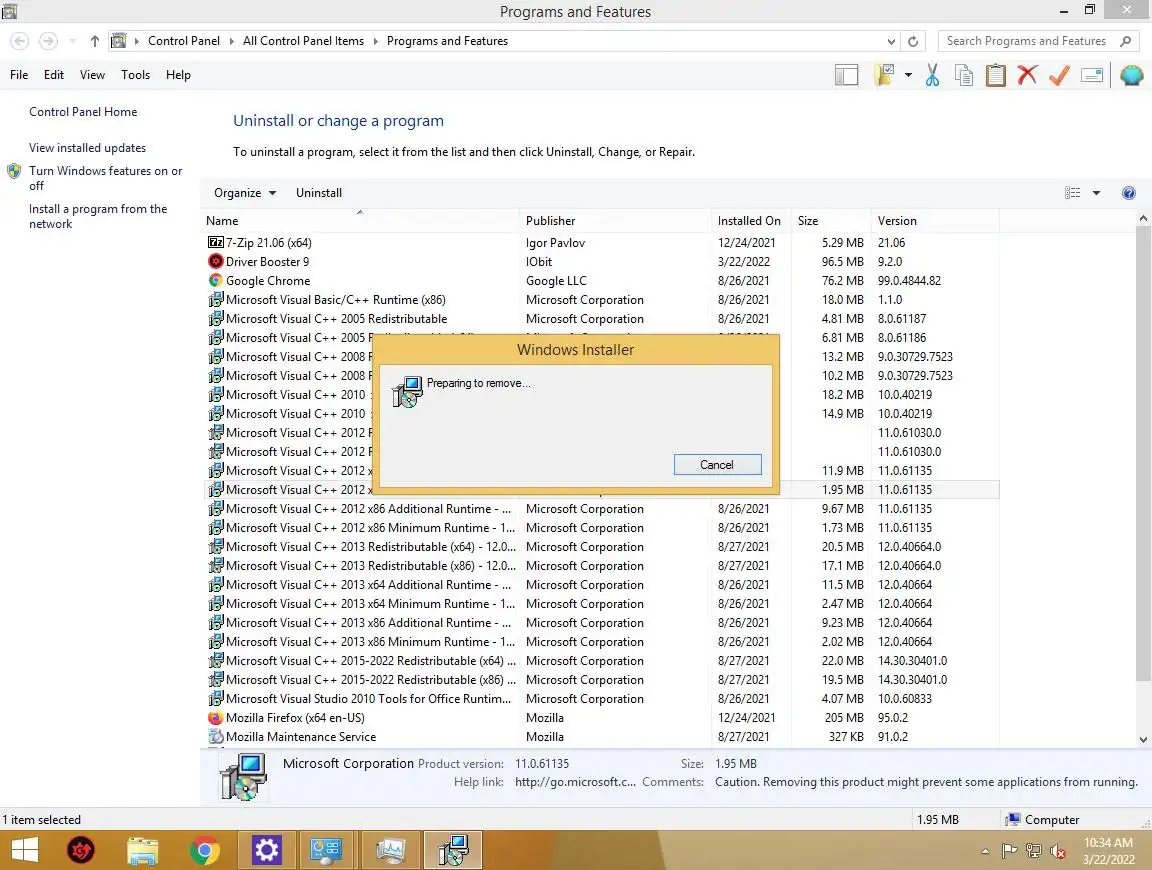Open the Help menu
The height and width of the screenshot is (870, 1152).
pyautogui.click(x=178, y=74)
